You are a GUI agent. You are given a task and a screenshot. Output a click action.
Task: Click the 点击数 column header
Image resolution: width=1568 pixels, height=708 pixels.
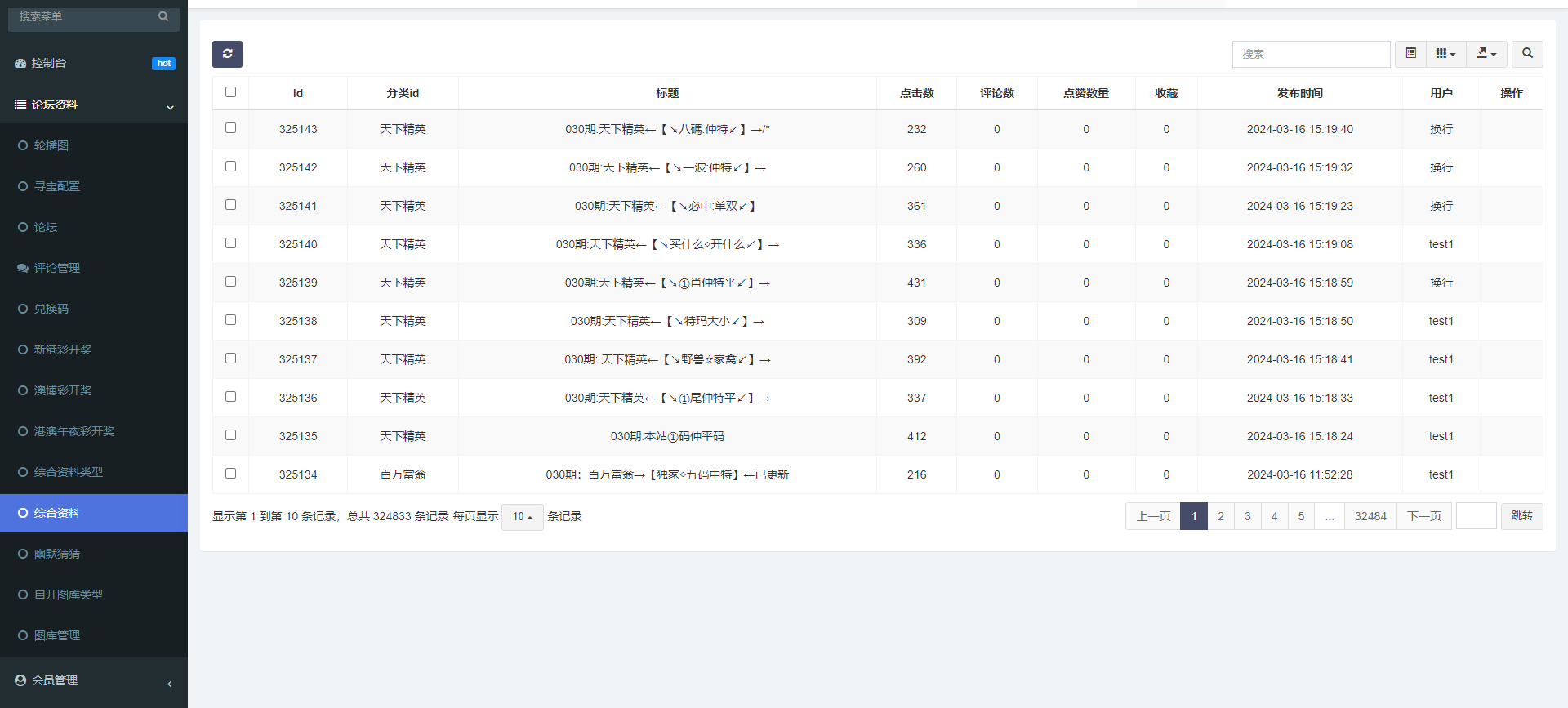point(916,93)
